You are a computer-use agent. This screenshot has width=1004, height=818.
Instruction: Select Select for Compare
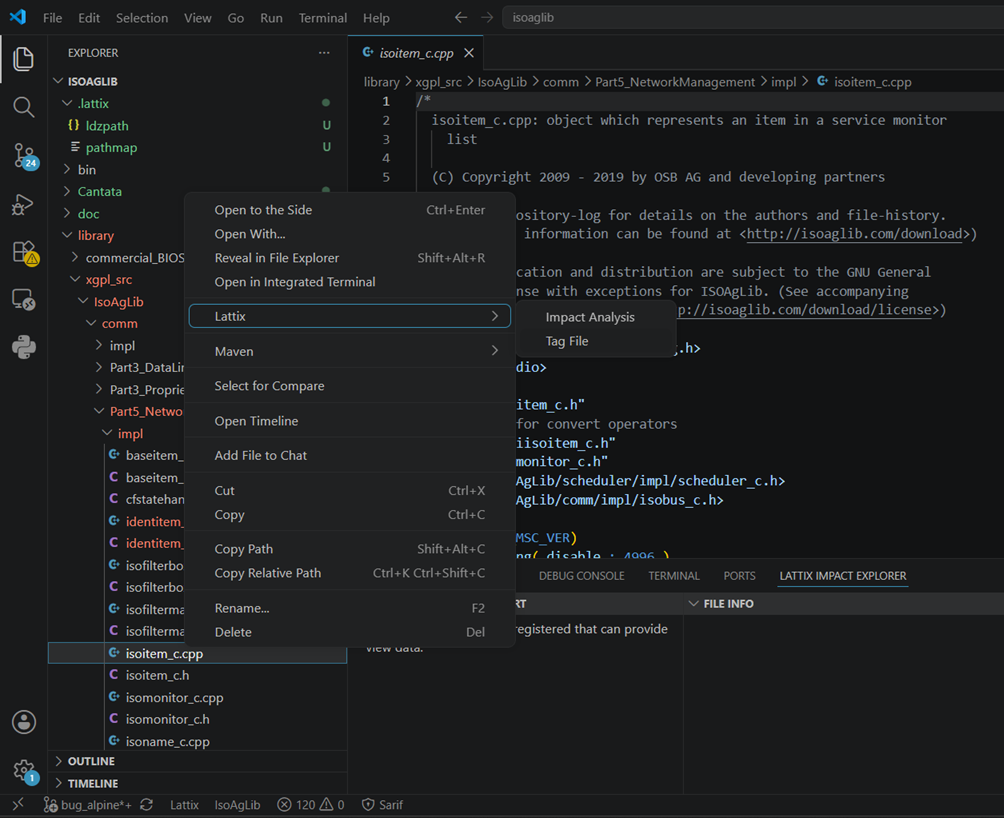point(350,386)
